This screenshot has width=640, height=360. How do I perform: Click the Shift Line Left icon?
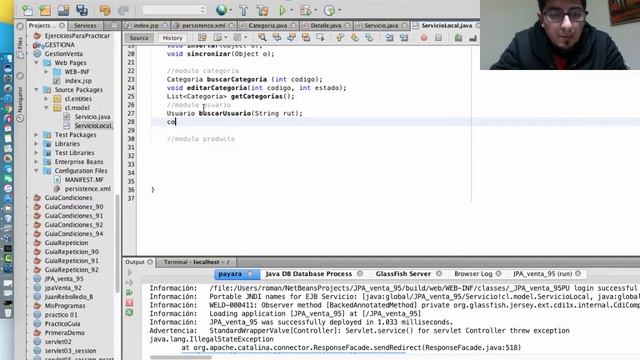point(389,38)
